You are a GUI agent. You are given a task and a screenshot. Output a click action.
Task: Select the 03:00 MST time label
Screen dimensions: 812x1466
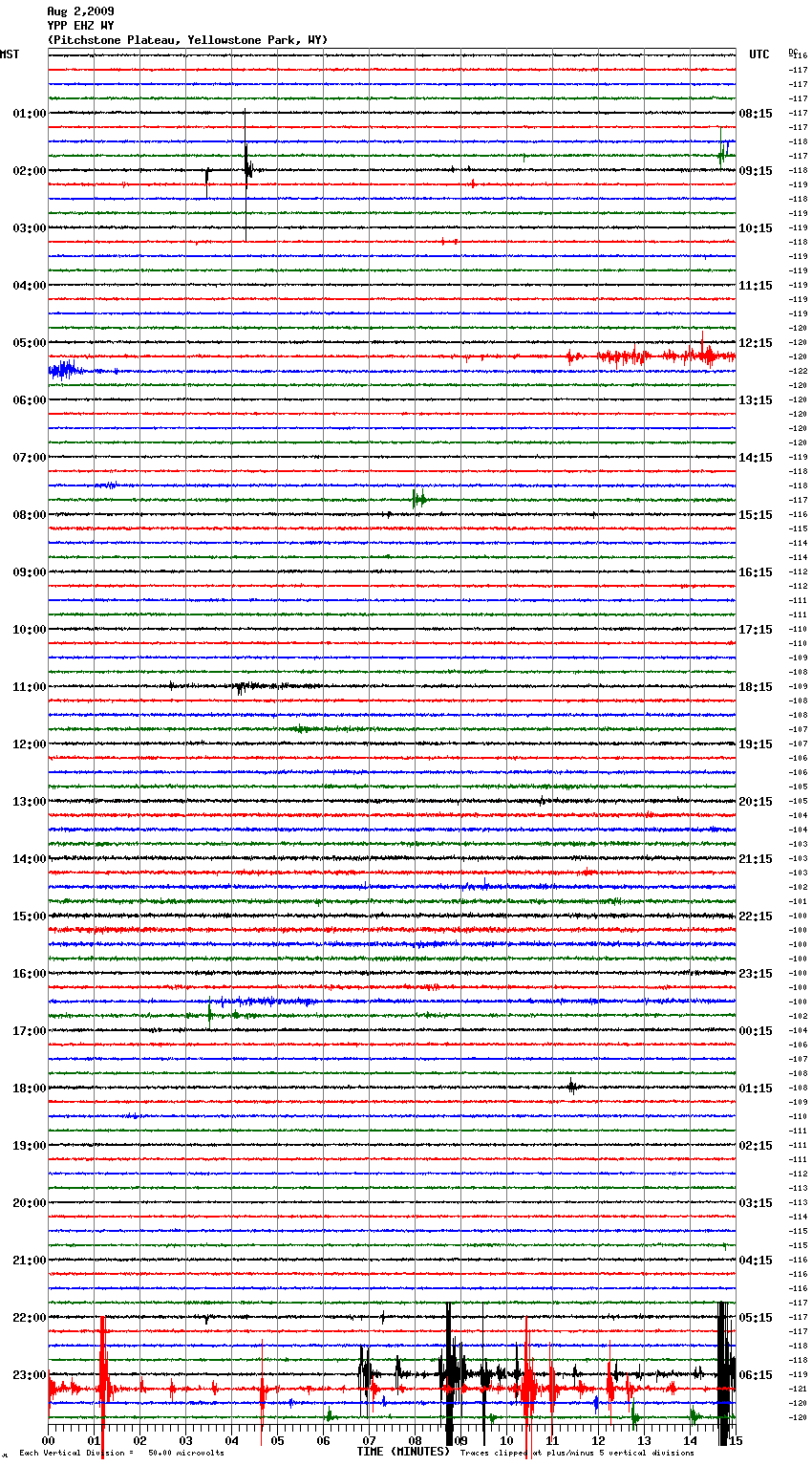pyautogui.click(x=30, y=228)
